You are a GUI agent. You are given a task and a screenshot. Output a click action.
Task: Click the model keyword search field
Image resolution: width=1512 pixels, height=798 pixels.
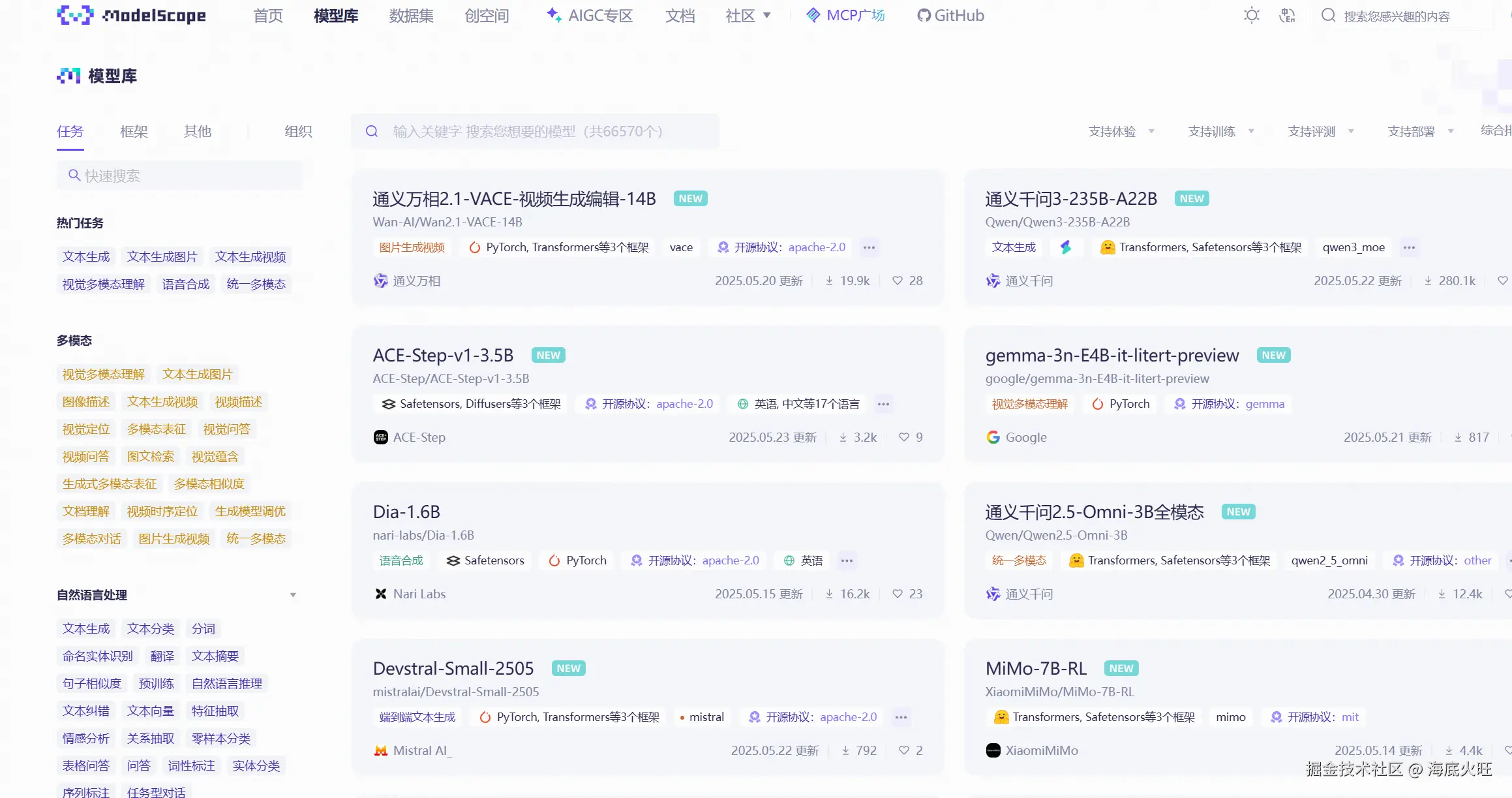(535, 131)
